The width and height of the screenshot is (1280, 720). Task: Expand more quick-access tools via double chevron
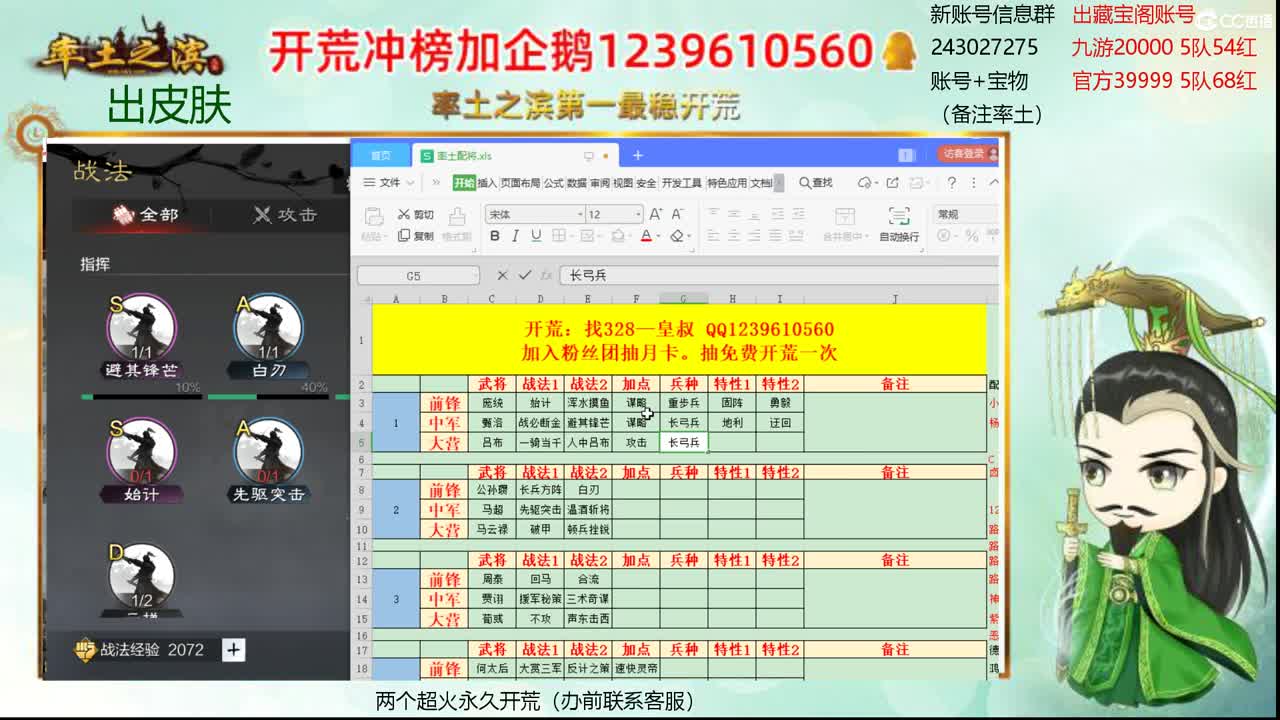click(x=436, y=183)
